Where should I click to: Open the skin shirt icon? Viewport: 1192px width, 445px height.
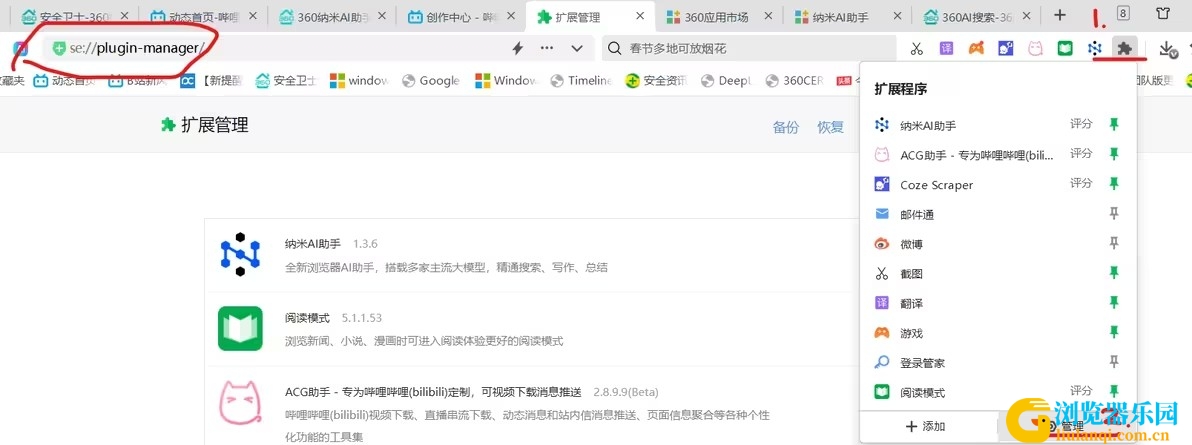1162,14
